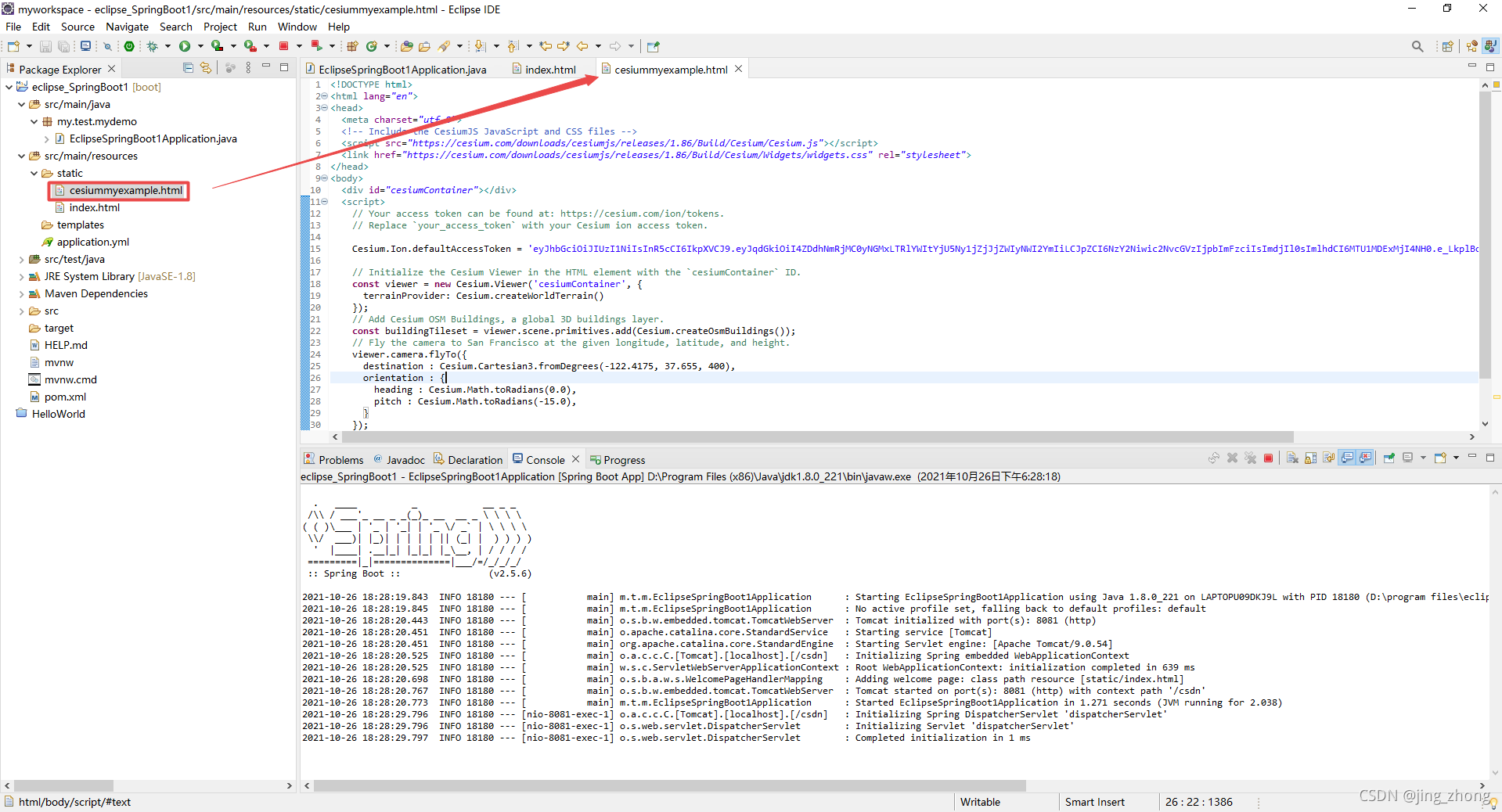
Task: Open the Project menu
Action: (x=220, y=27)
